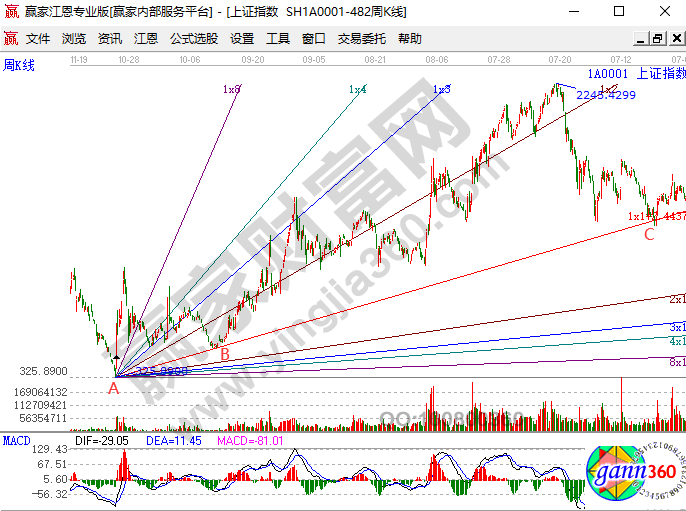Open the 帮助 menu
The image size is (686, 511).
(410, 39)
